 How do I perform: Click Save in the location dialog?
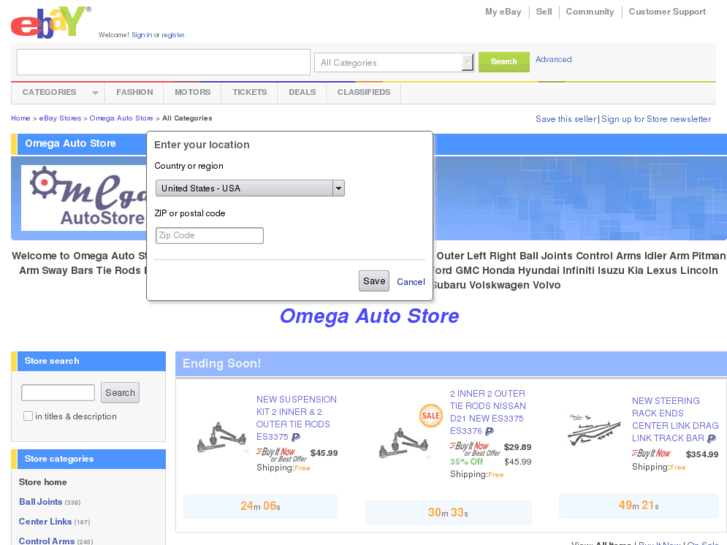click(x=374, y=281)
